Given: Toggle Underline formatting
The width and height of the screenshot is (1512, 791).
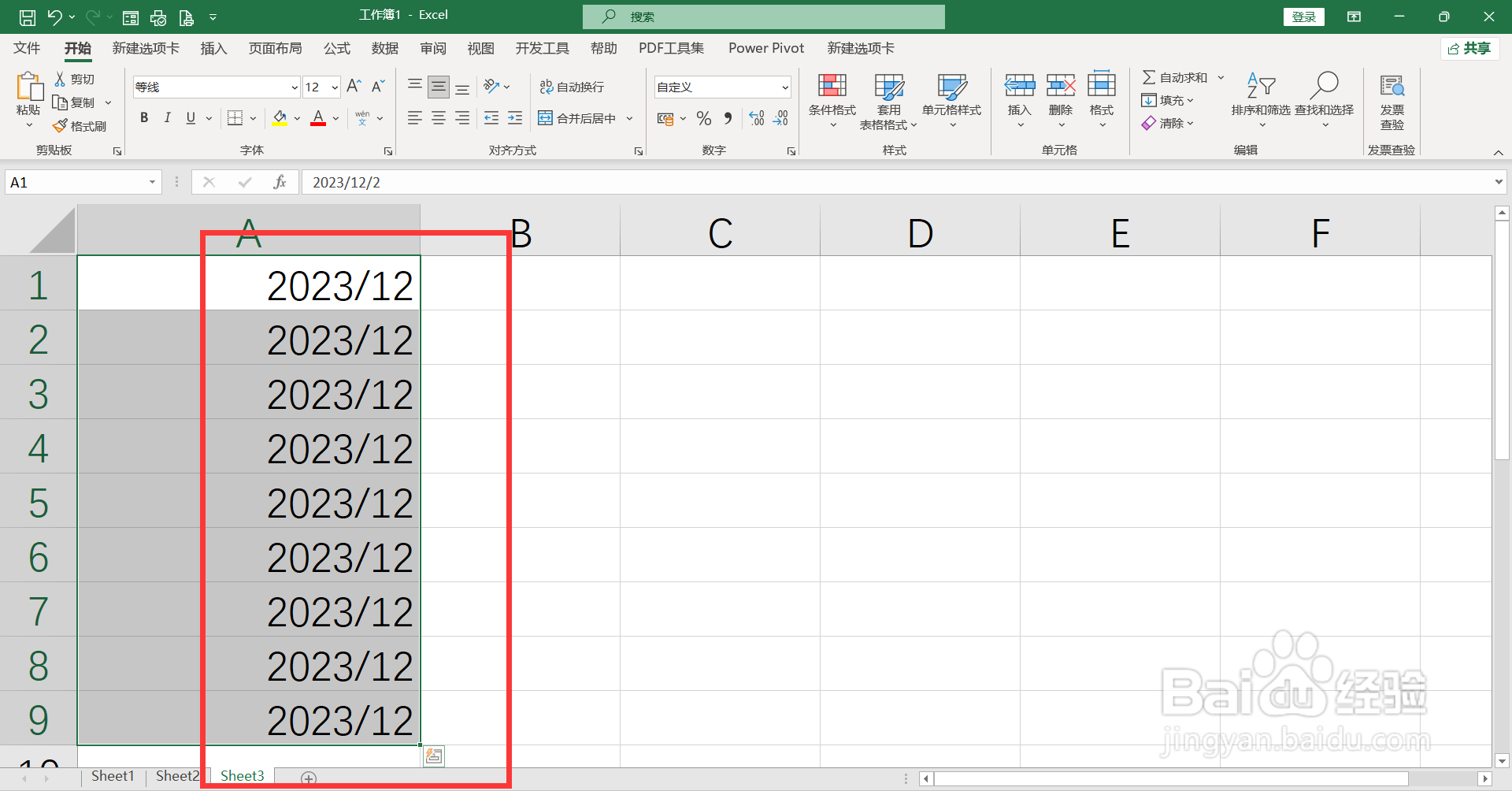Looking at the screenshot, I should pos(191,118).
